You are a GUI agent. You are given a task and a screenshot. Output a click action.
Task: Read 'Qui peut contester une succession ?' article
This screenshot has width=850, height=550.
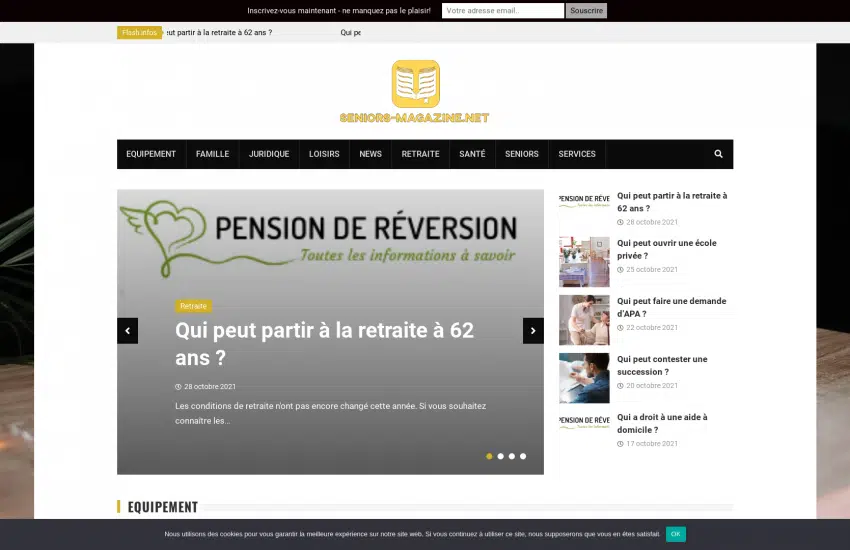[x=661, y=365]
